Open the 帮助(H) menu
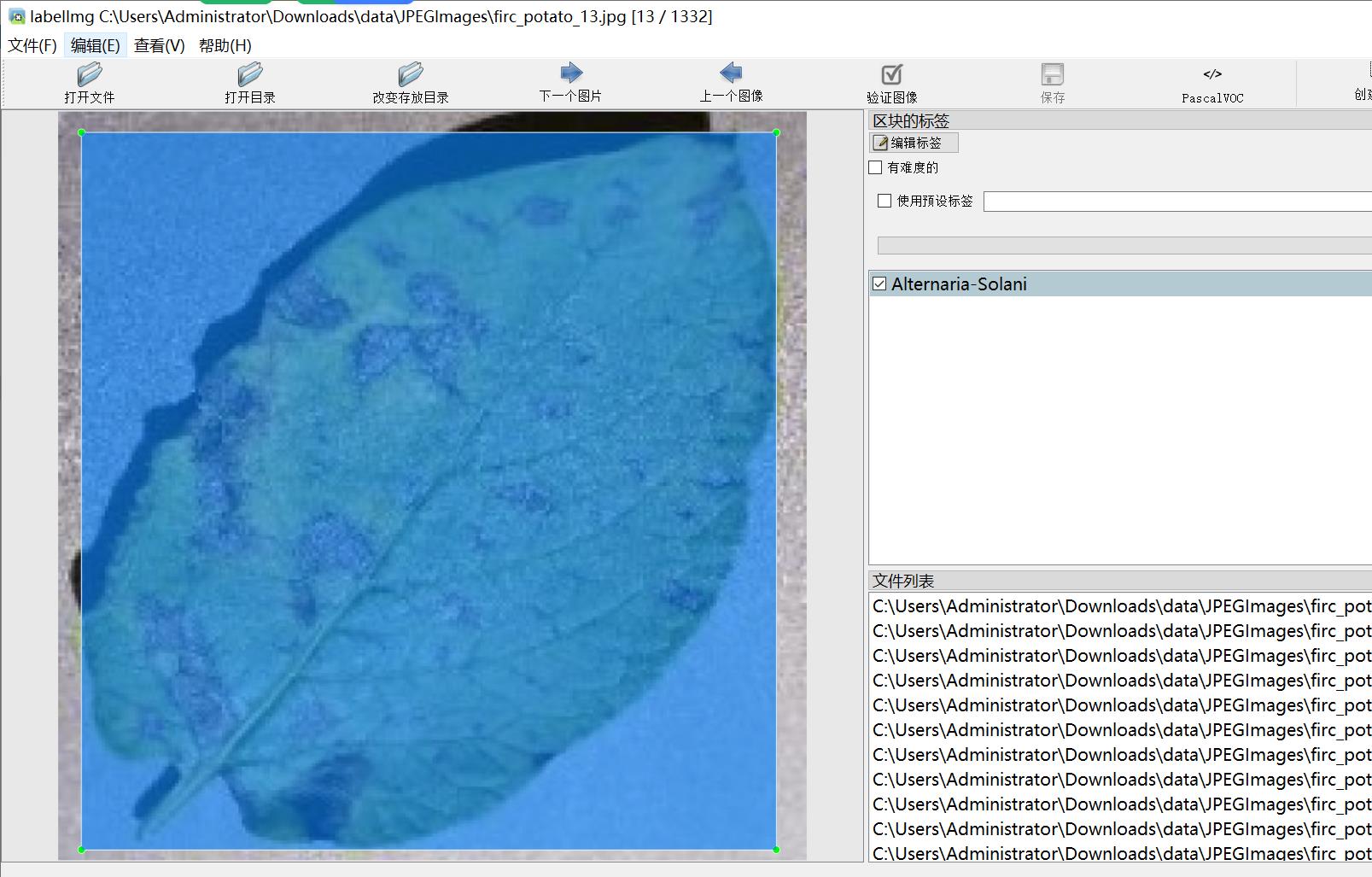The width and height of the screenshot is (1372, 877). (x=225, y=45)
